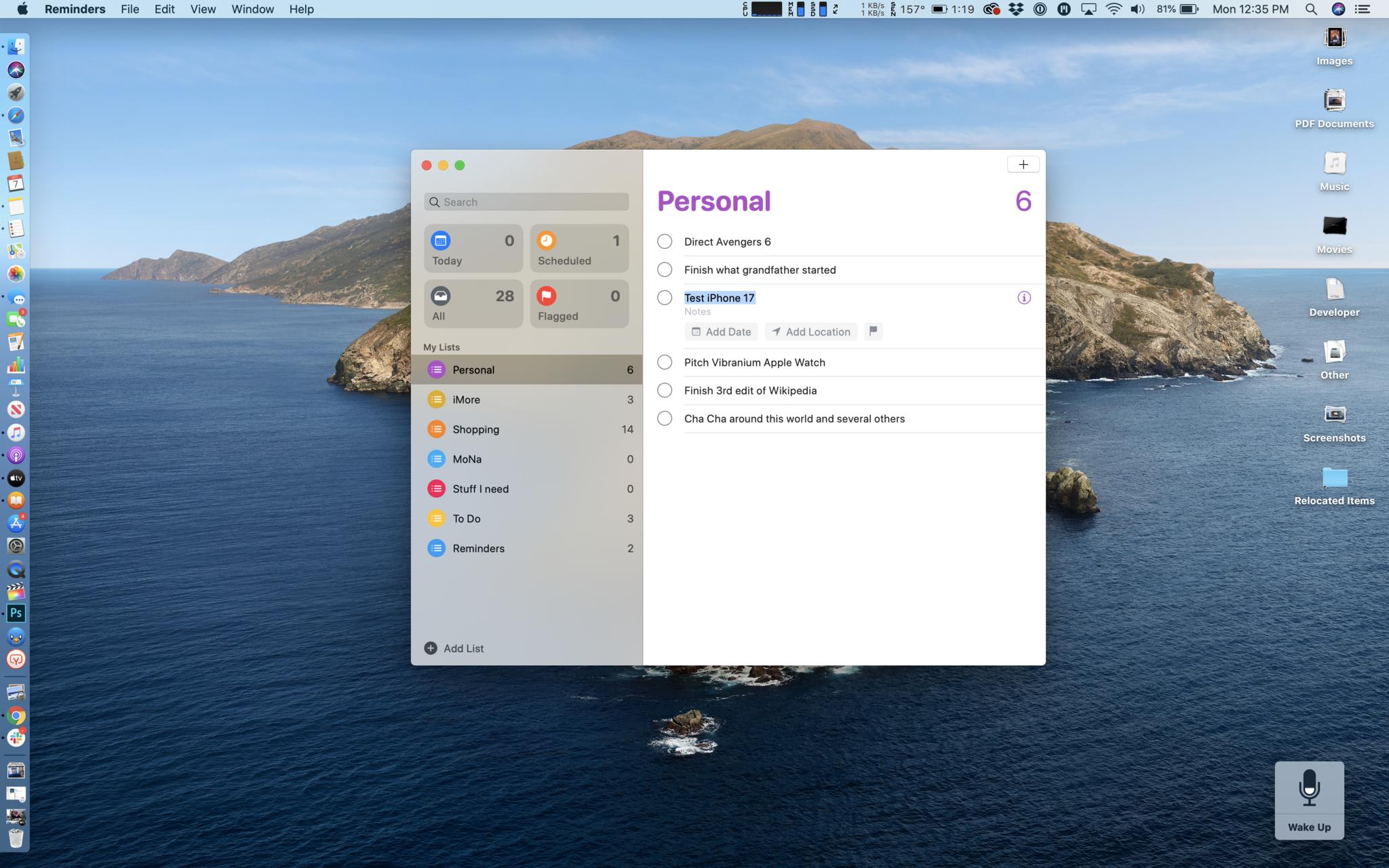Open the Window menu
This screenshot has width=1389, height=868.
pyautogui.click(x=252, y=9)
